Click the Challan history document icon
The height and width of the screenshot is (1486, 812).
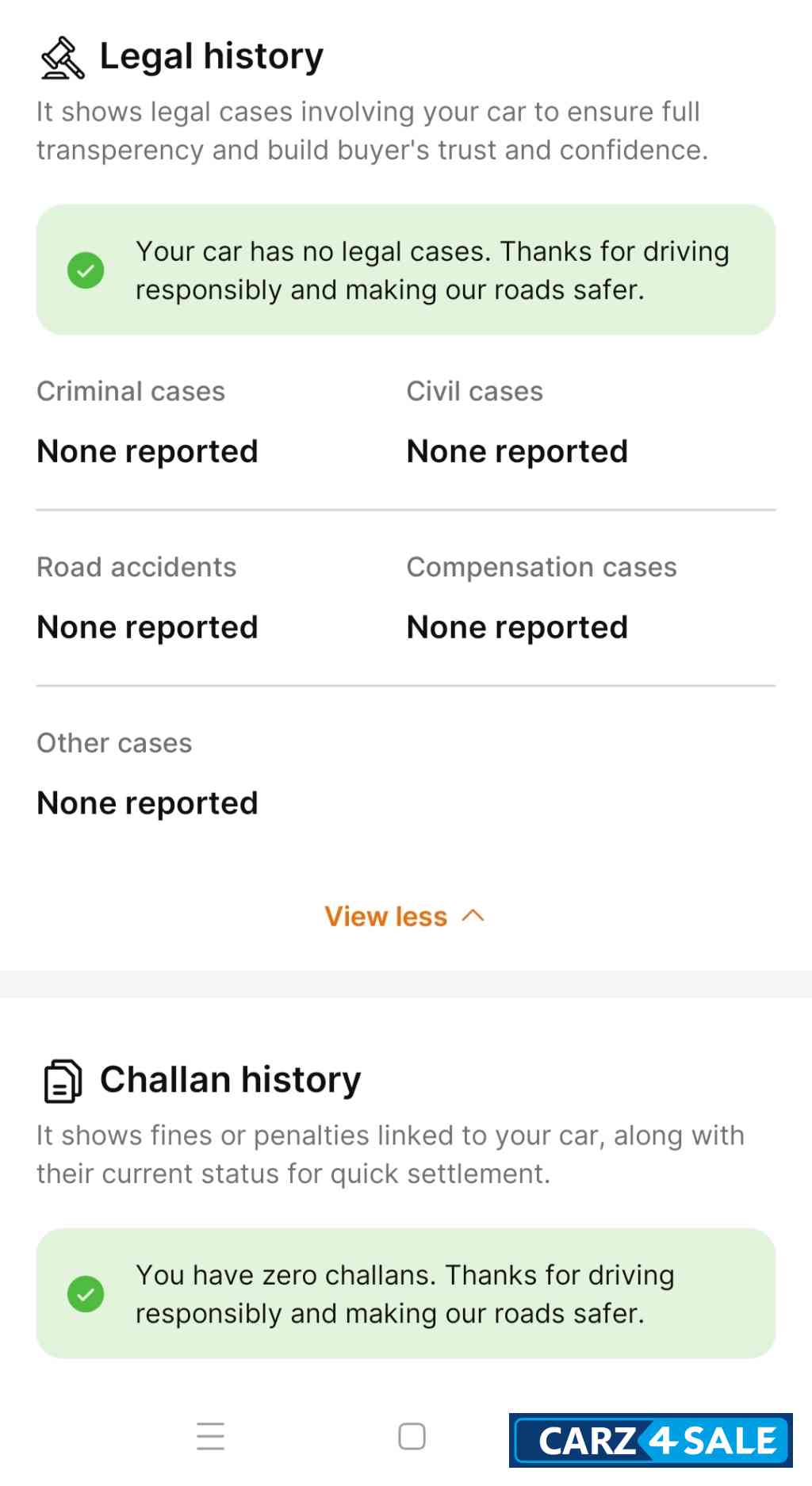point(62,1081)
